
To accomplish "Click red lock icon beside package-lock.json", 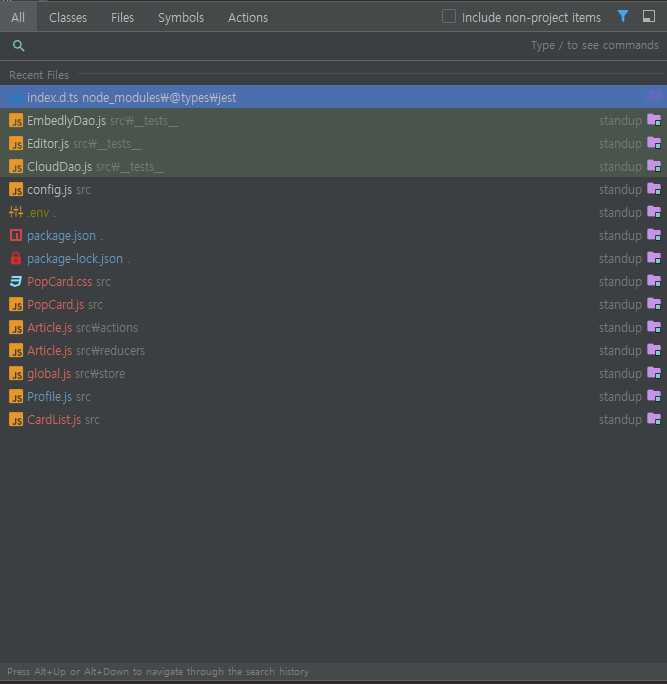I will [16, 258].
